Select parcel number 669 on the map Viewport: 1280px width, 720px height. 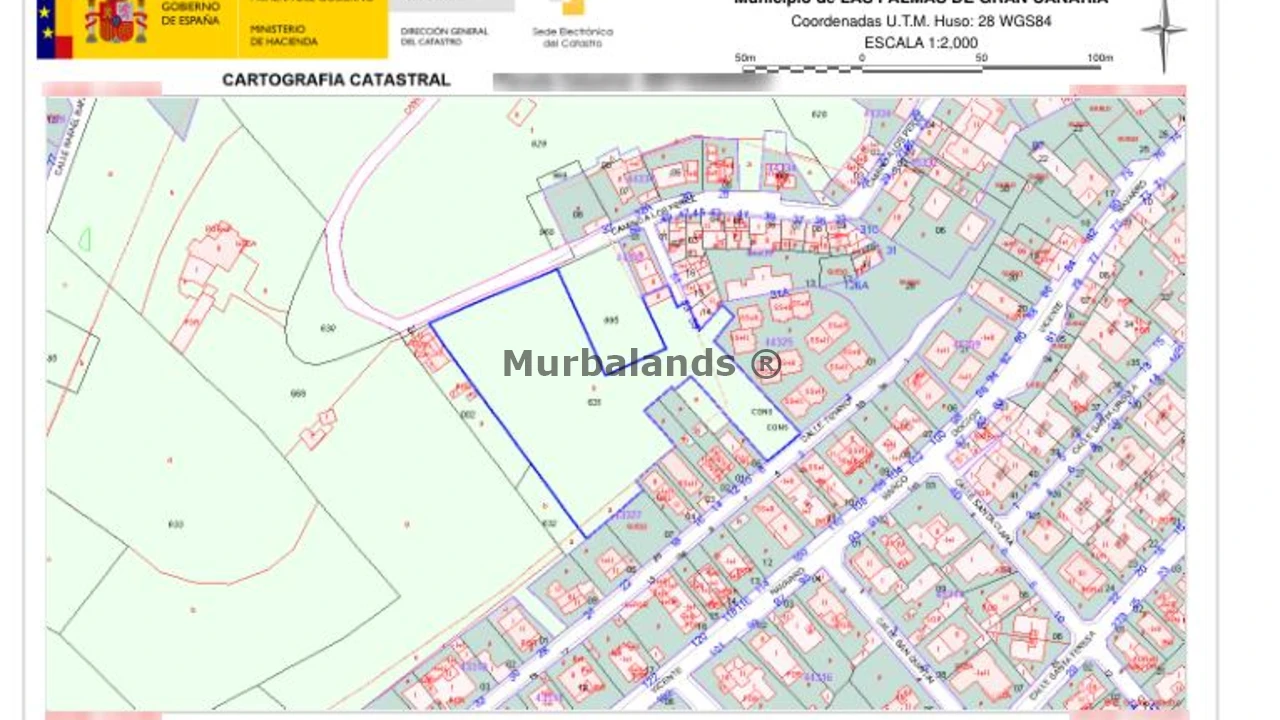click(297, 394)
